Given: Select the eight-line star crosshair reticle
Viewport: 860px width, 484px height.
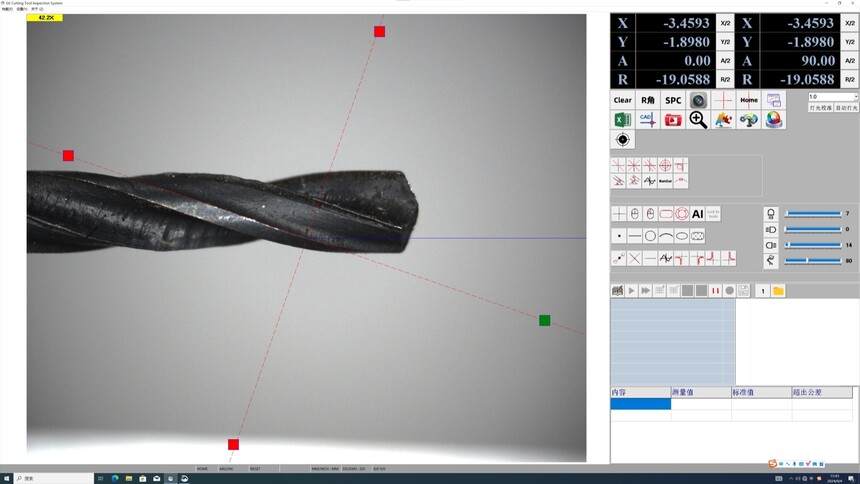Looking at the screenshot, I should (634, 165).
